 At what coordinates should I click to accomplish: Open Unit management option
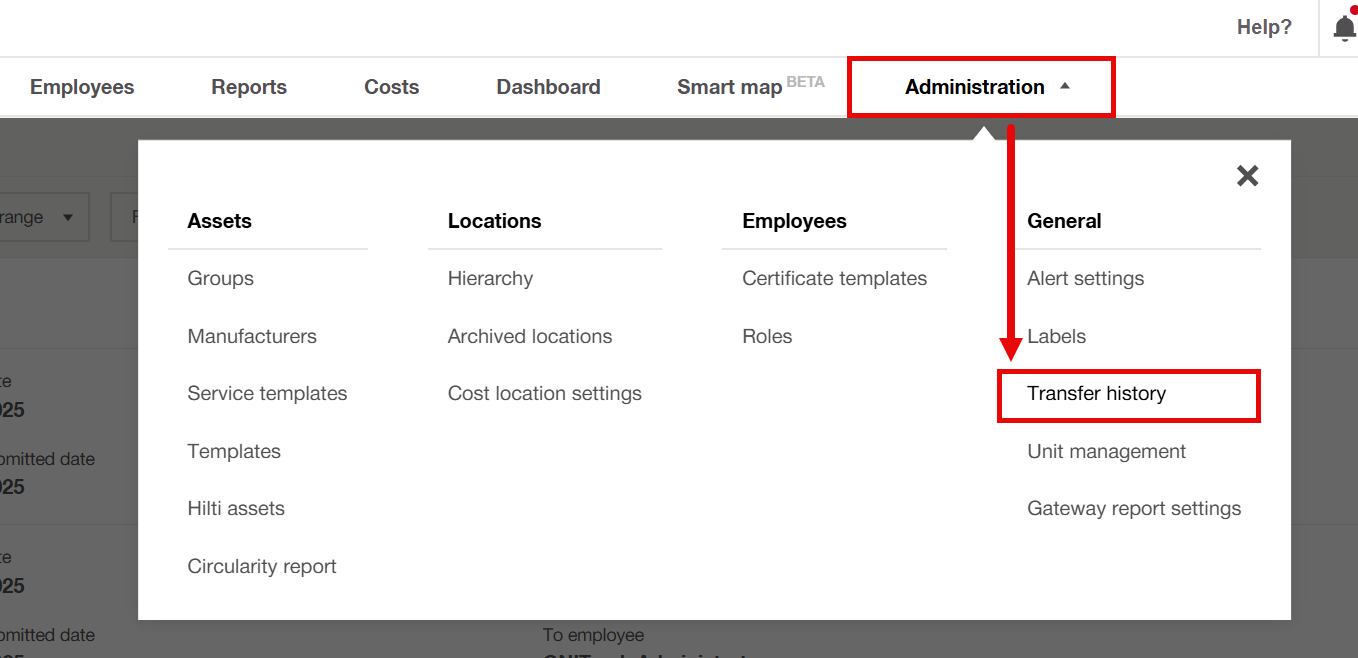tap(1106, 452)
